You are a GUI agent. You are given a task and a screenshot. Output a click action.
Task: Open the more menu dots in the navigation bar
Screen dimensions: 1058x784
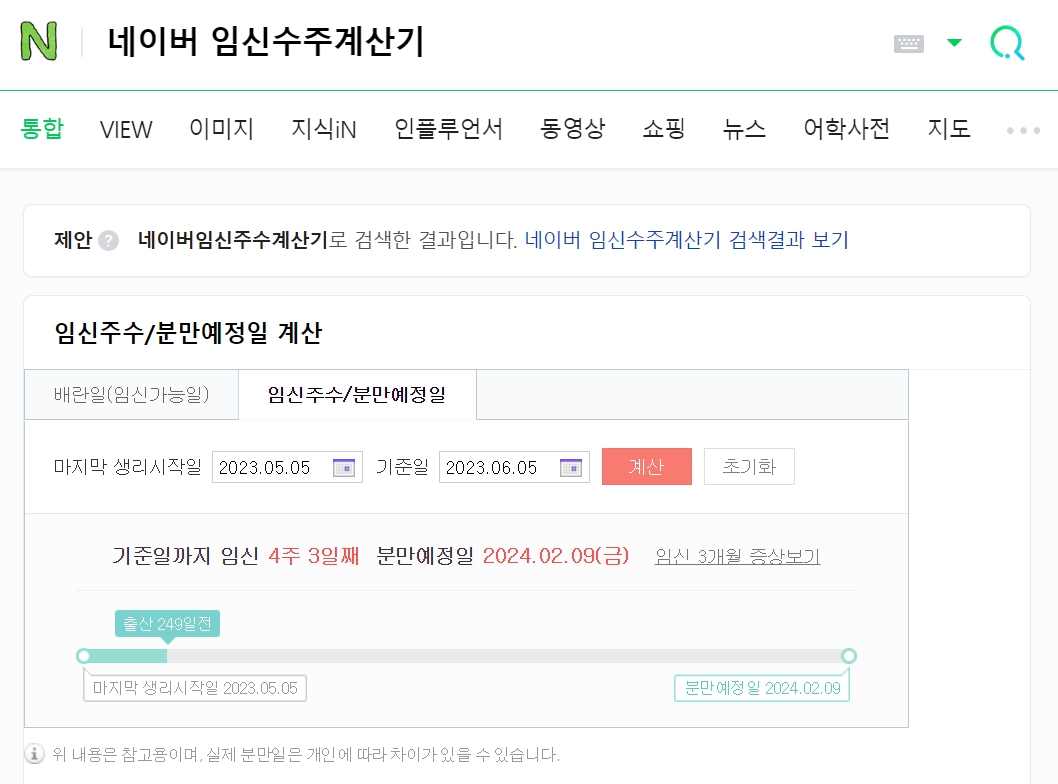point(1023,129)
